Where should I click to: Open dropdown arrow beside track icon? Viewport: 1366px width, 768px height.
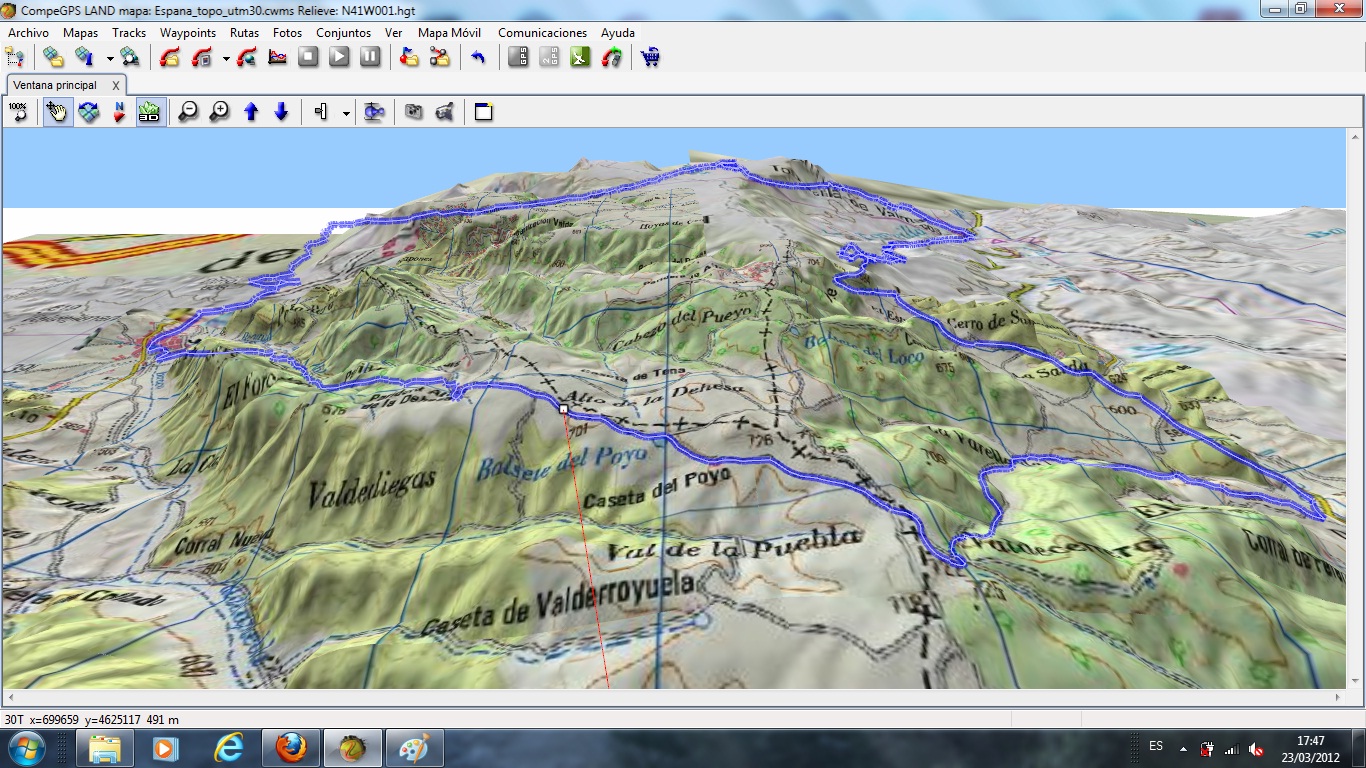pos(226,58)
